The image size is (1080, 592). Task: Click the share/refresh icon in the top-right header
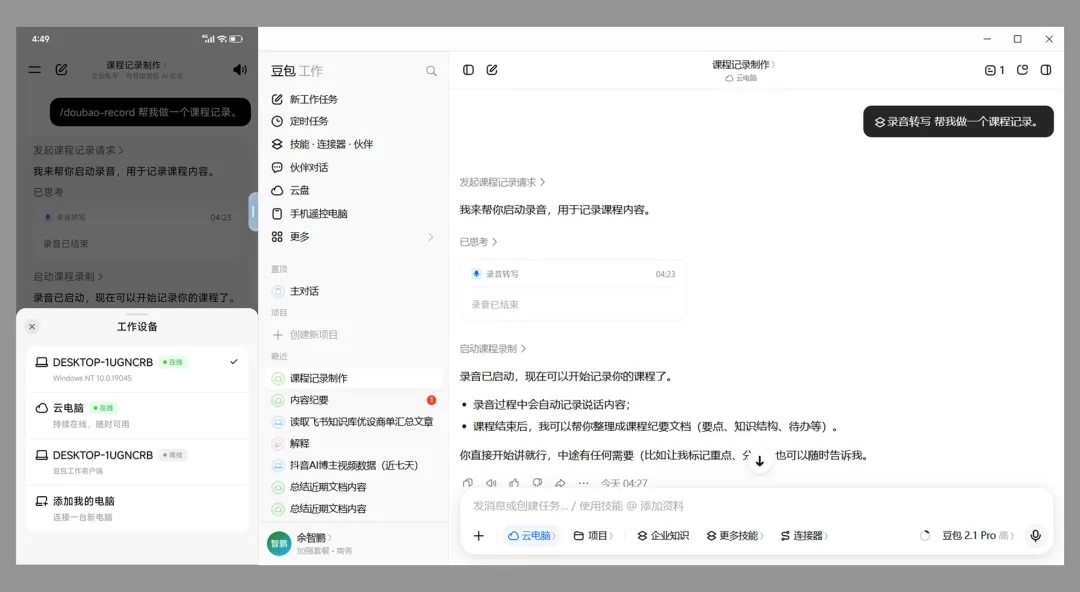(1022, 70)
